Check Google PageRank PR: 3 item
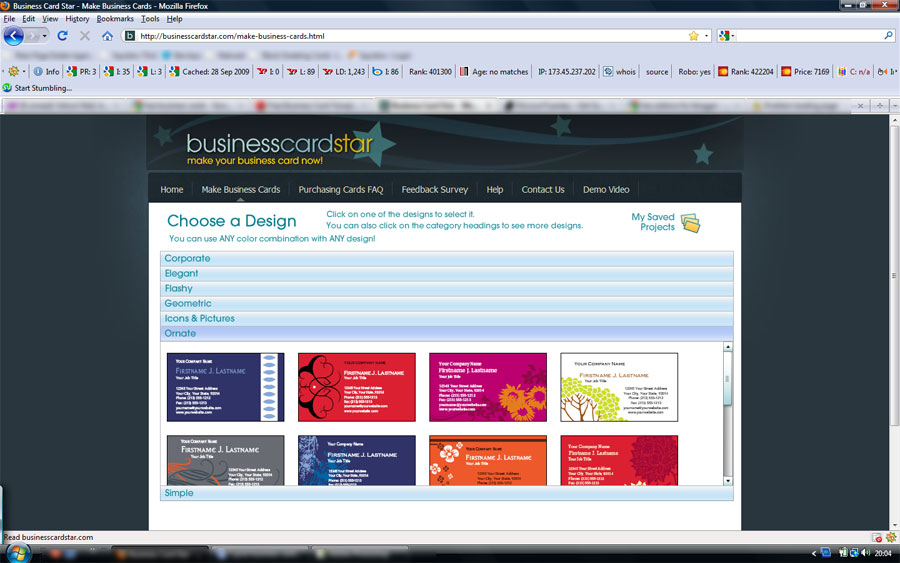The image size is (900, 563). (x=82, y=72)
